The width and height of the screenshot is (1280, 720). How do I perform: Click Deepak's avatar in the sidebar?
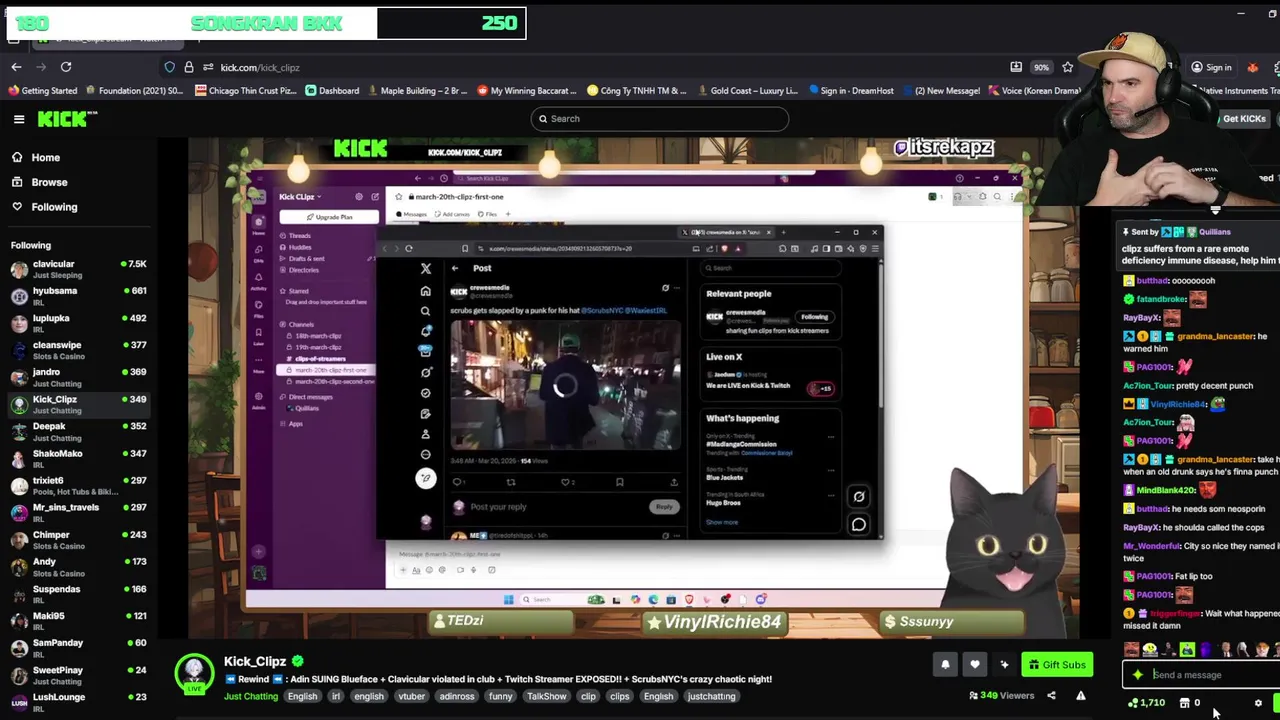point(19,431)
